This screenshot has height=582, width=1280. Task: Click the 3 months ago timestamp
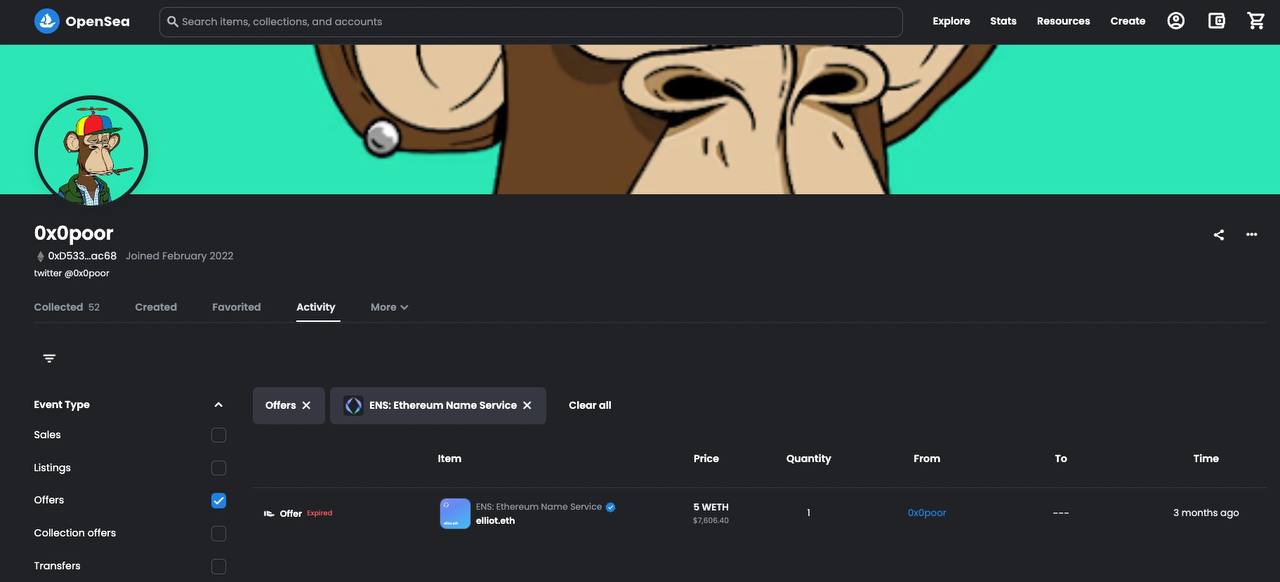pyautogui.click(x=1206, y=513)
